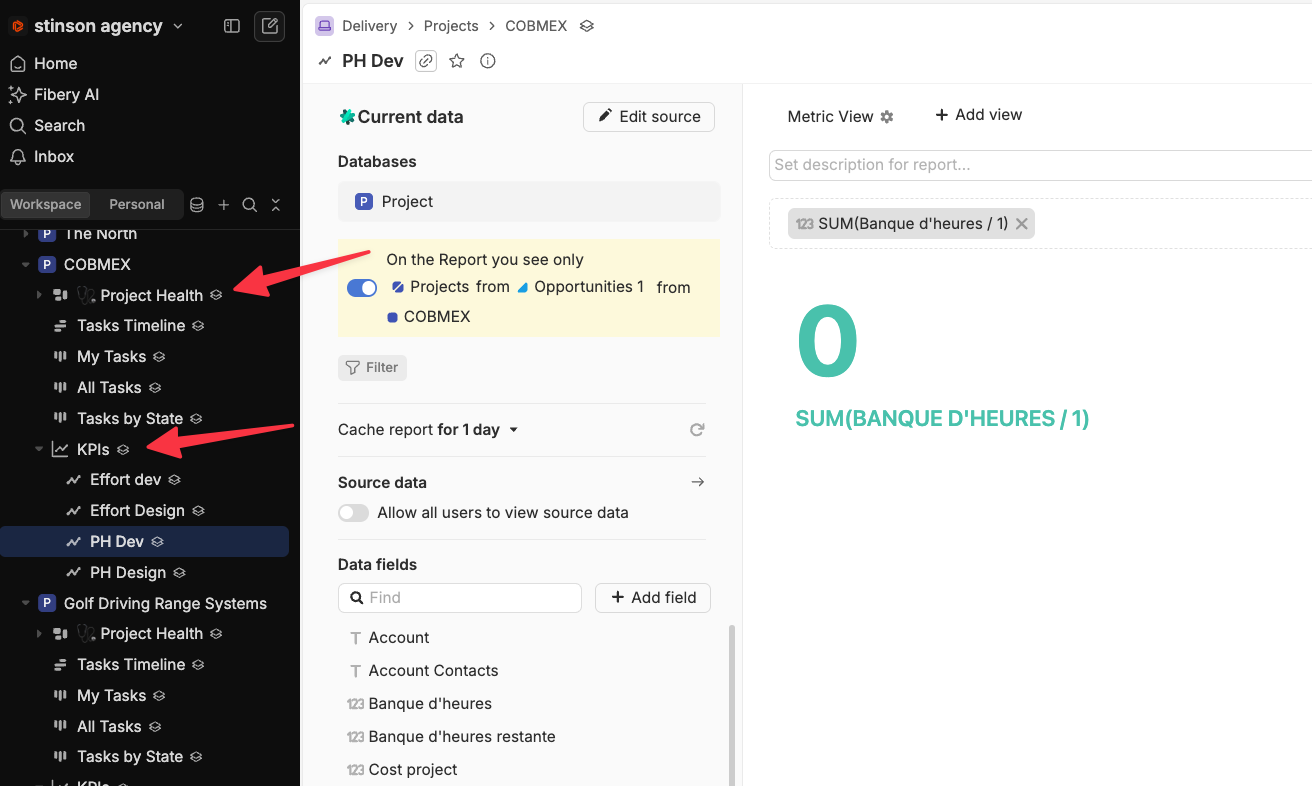Open the stinson agency workspace dropdown
The image size is (1312, 786).
coord(98,26)
